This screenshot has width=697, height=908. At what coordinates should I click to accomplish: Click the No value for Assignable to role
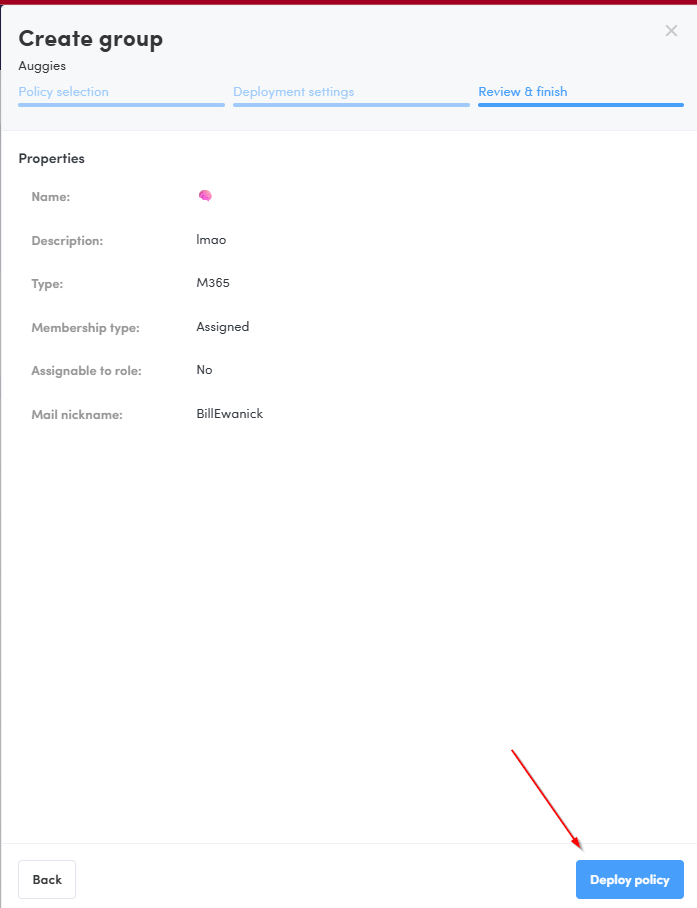tap(204, 369)
